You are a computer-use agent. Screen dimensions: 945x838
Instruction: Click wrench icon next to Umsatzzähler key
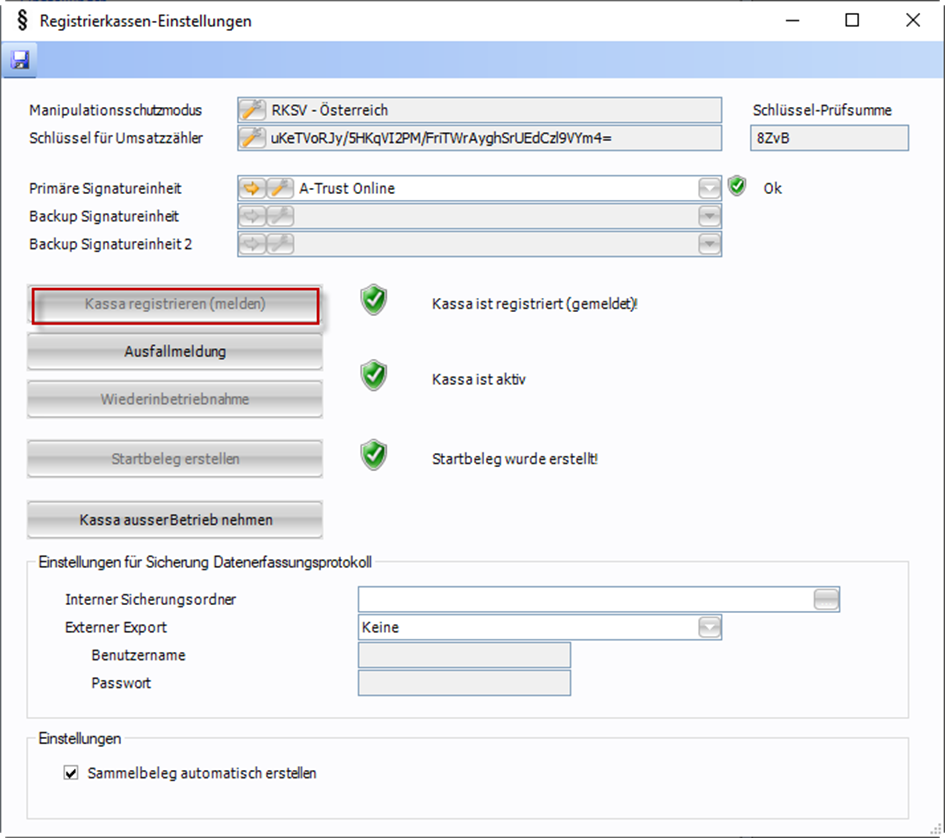pos(253,138)
